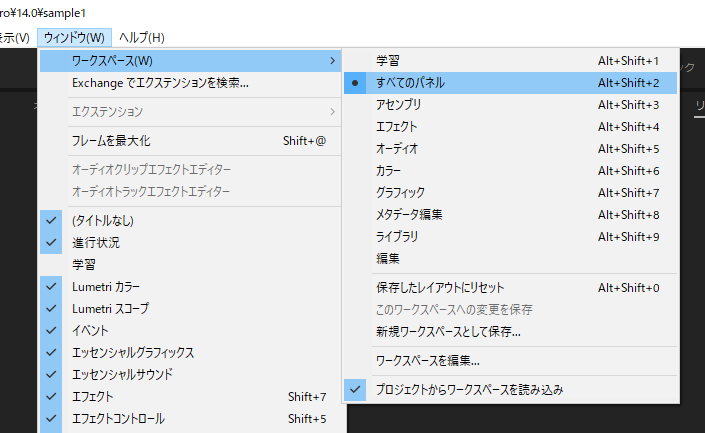Open the ウィンドウ(W) menu
The image size is (705, 433).
click(74, 37)
